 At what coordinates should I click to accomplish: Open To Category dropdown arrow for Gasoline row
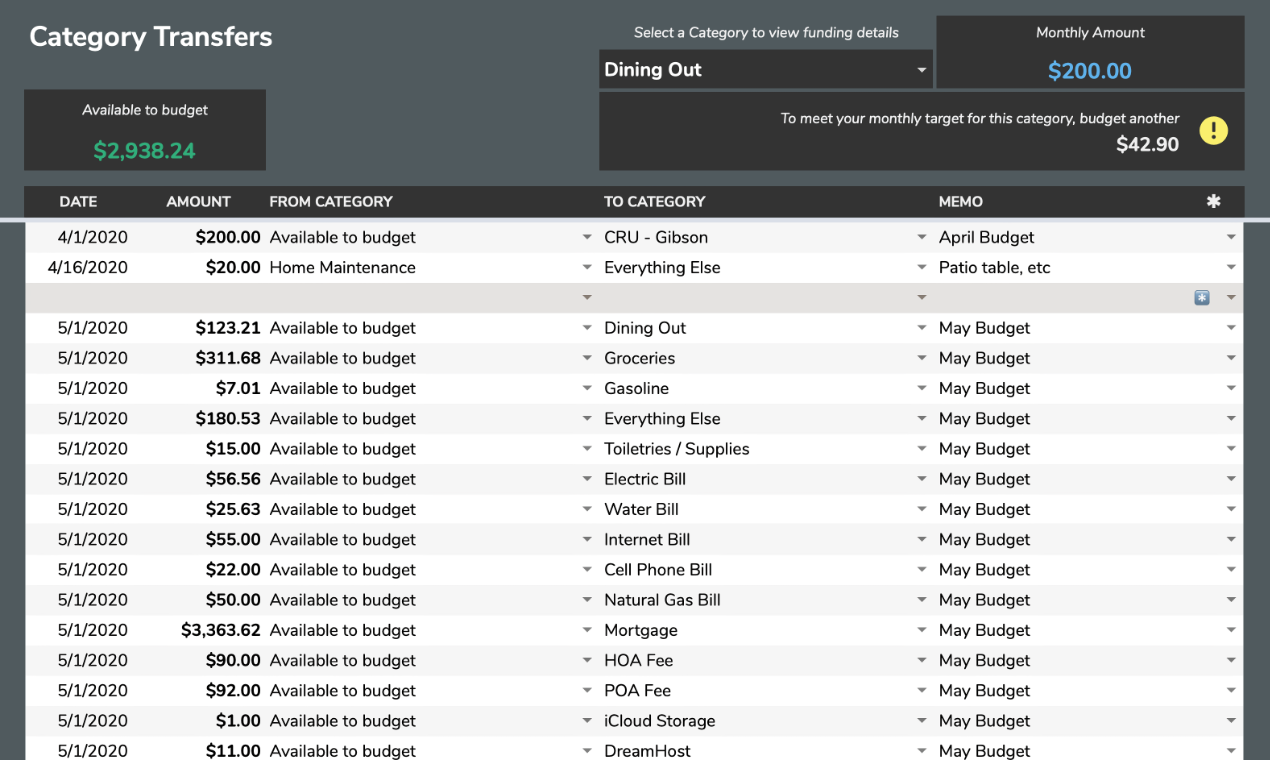[922, 388]
